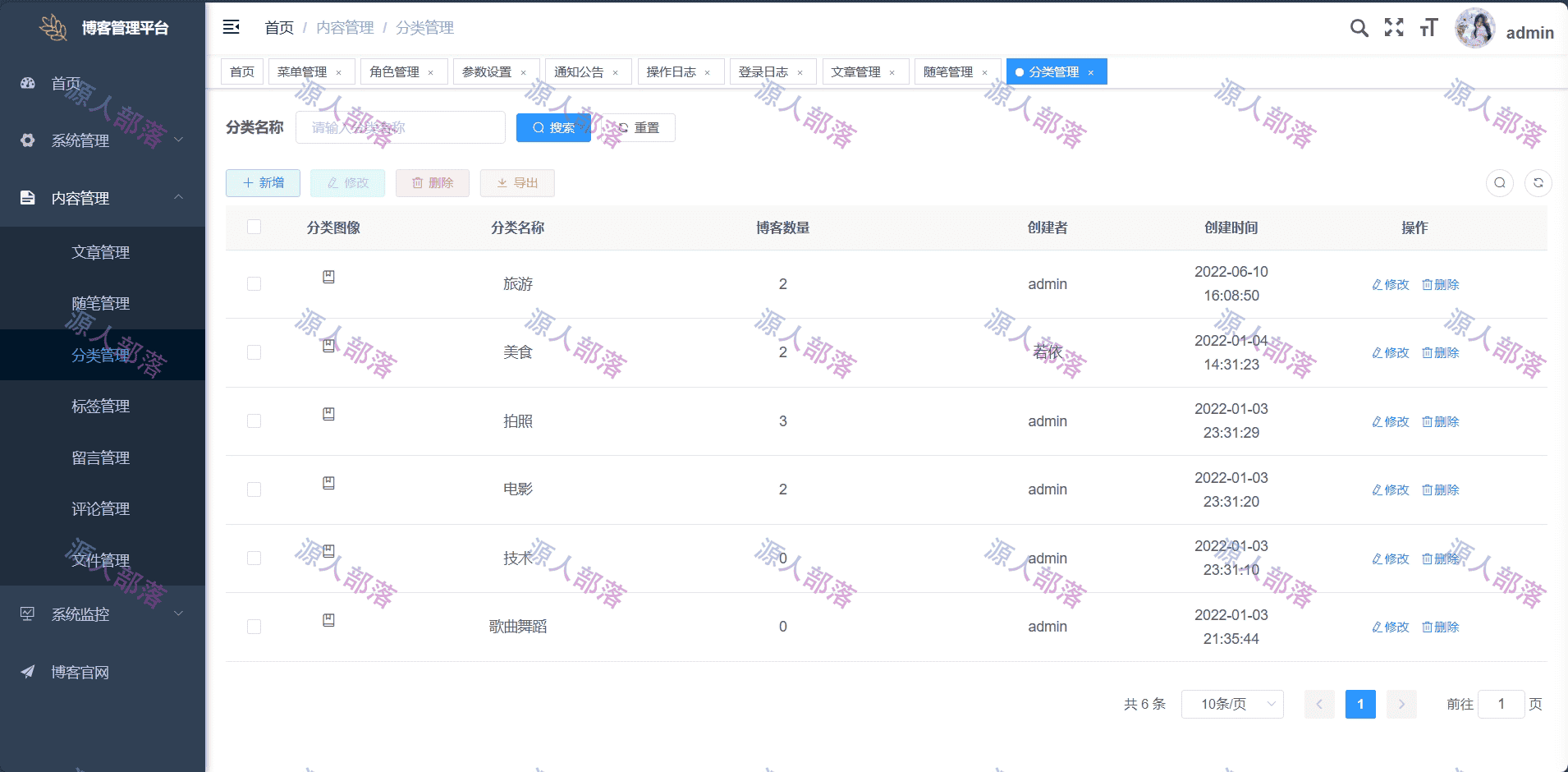Open 随笔管理 in the sidebar

pos(101,303)
